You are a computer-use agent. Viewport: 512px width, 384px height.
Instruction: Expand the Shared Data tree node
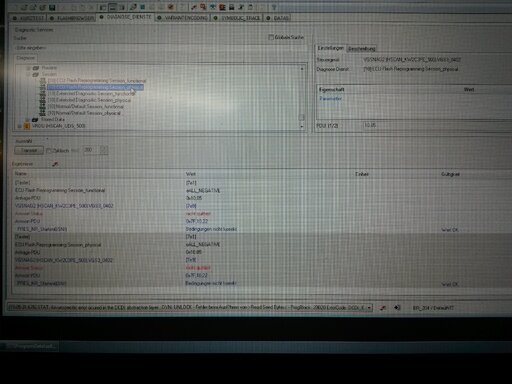(x=28, y=119)
